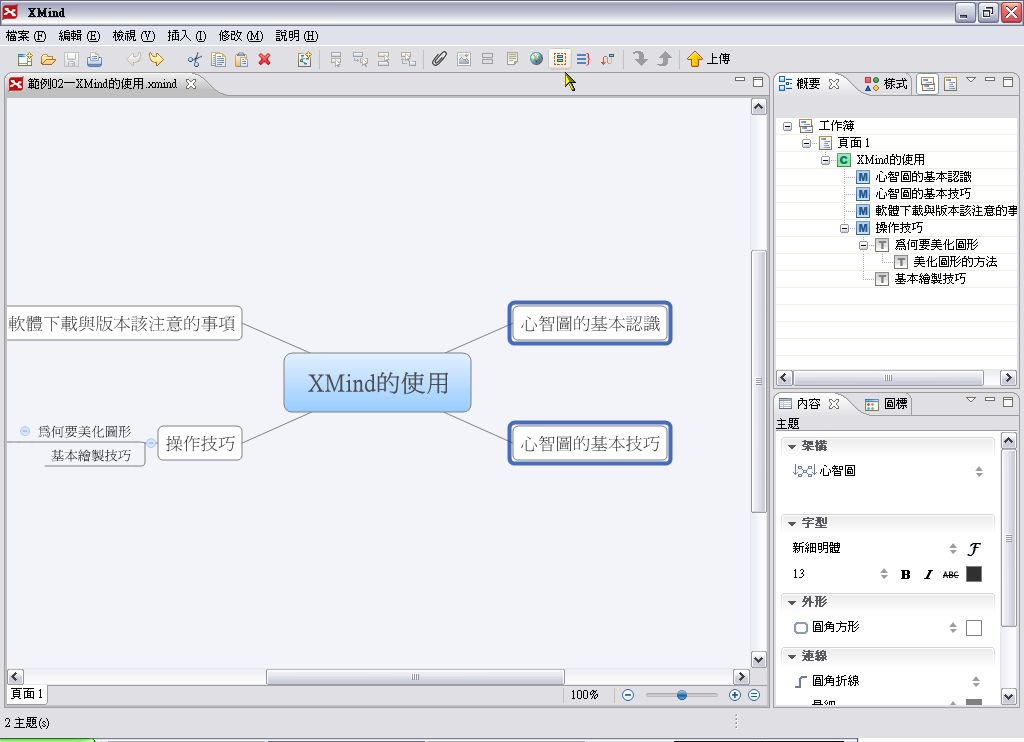
Task: Collapse the 操作技巧 tree node
Action: click(x=844, y=228)
